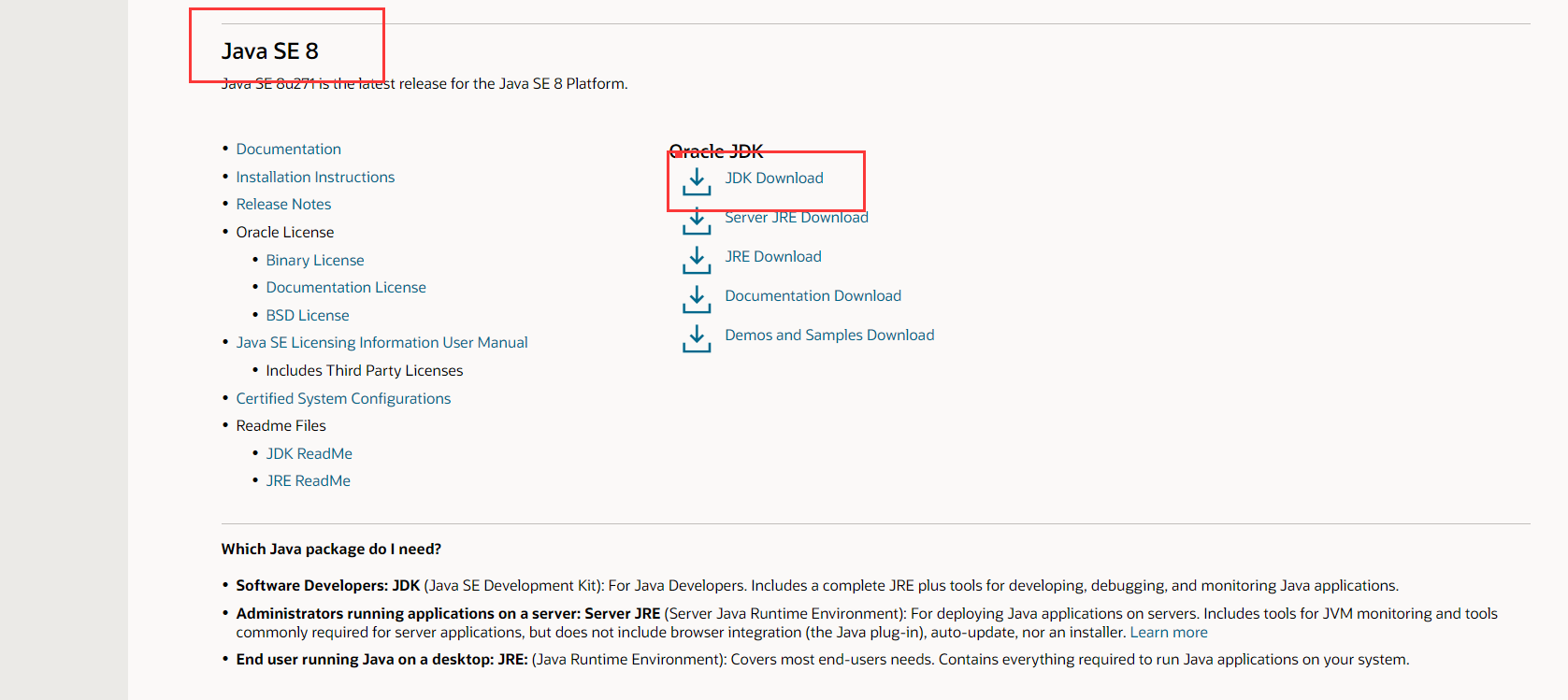Click Includes Third Party Licenses text
1568x700 pixels.
[x=365, y=370]
